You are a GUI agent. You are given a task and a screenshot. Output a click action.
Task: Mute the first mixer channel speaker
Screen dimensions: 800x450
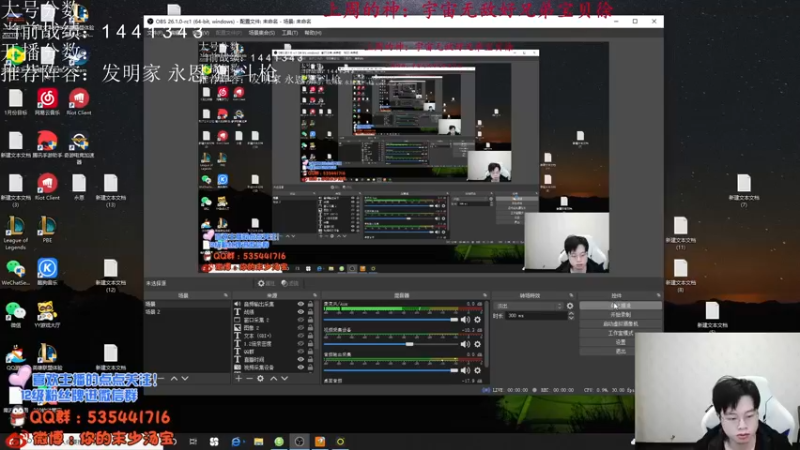click(465, 320)
